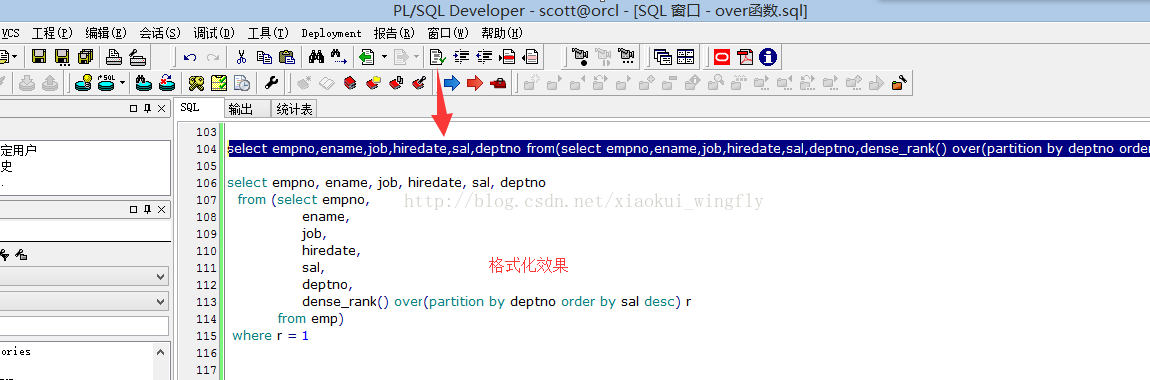
Task: Click the Print Setup icon
Action: click(x=137, y=56)
